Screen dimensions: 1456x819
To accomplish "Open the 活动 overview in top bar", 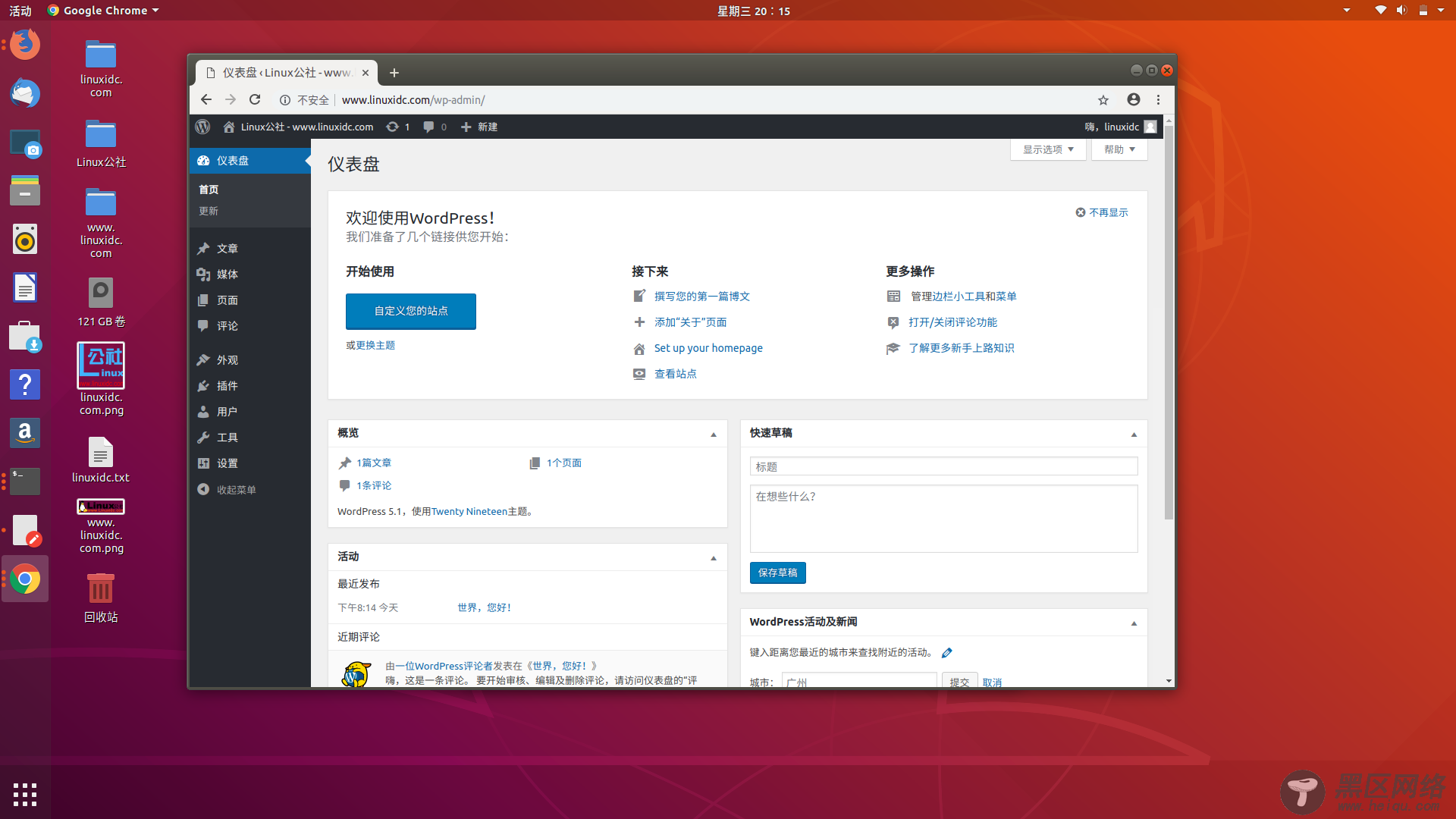I will [20, 11].
